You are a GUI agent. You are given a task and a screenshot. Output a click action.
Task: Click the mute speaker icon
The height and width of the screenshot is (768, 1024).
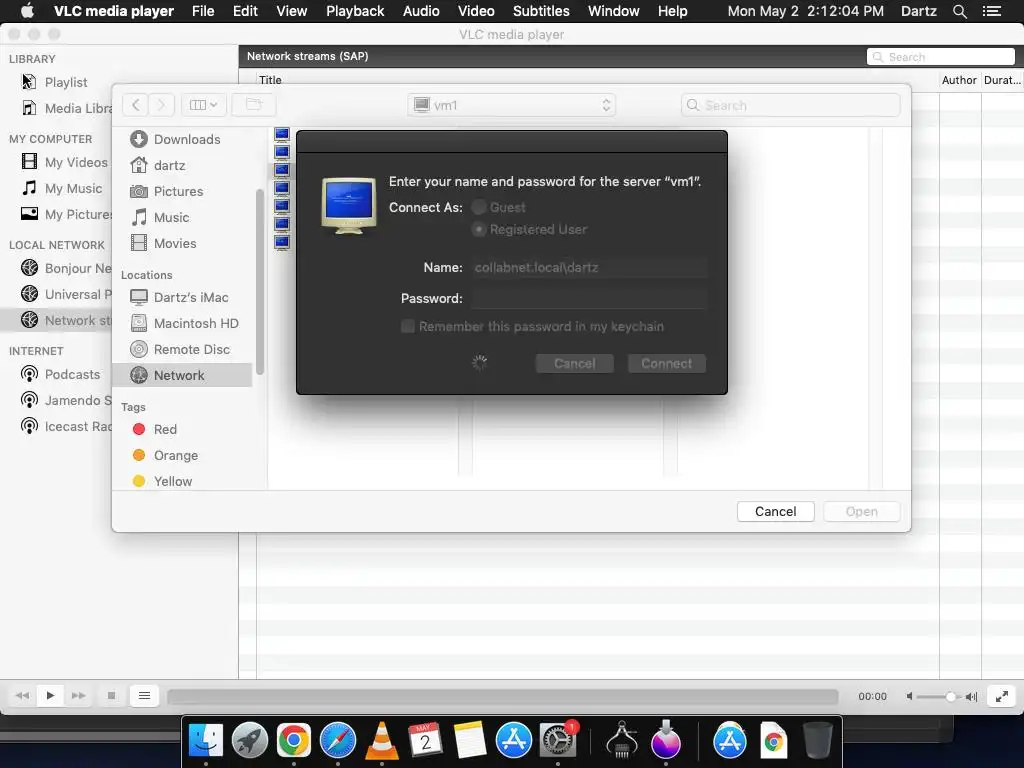click(x=909, y=697)
